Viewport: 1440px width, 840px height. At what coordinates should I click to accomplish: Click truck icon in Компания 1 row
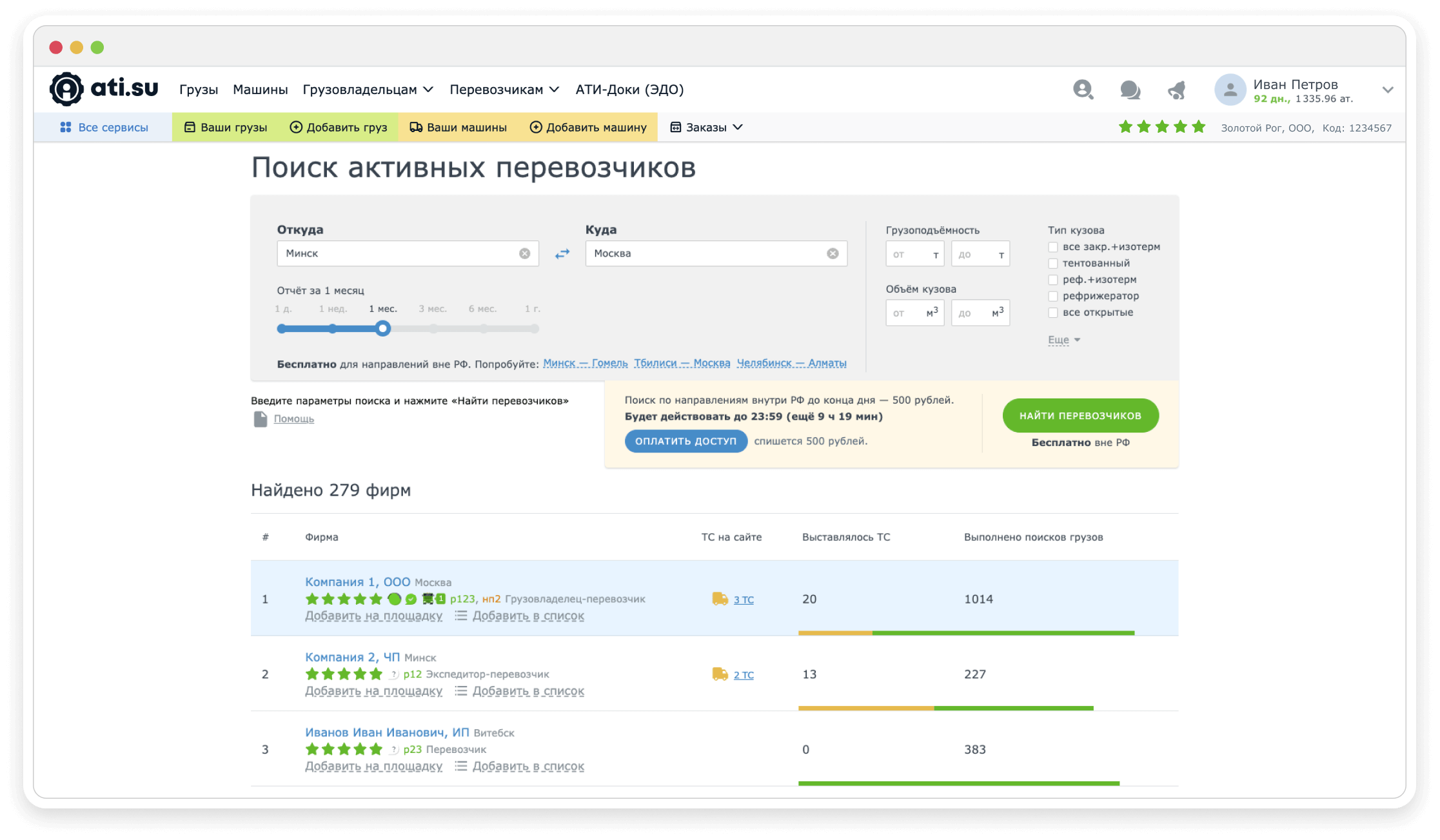click(x=720, y=599)
